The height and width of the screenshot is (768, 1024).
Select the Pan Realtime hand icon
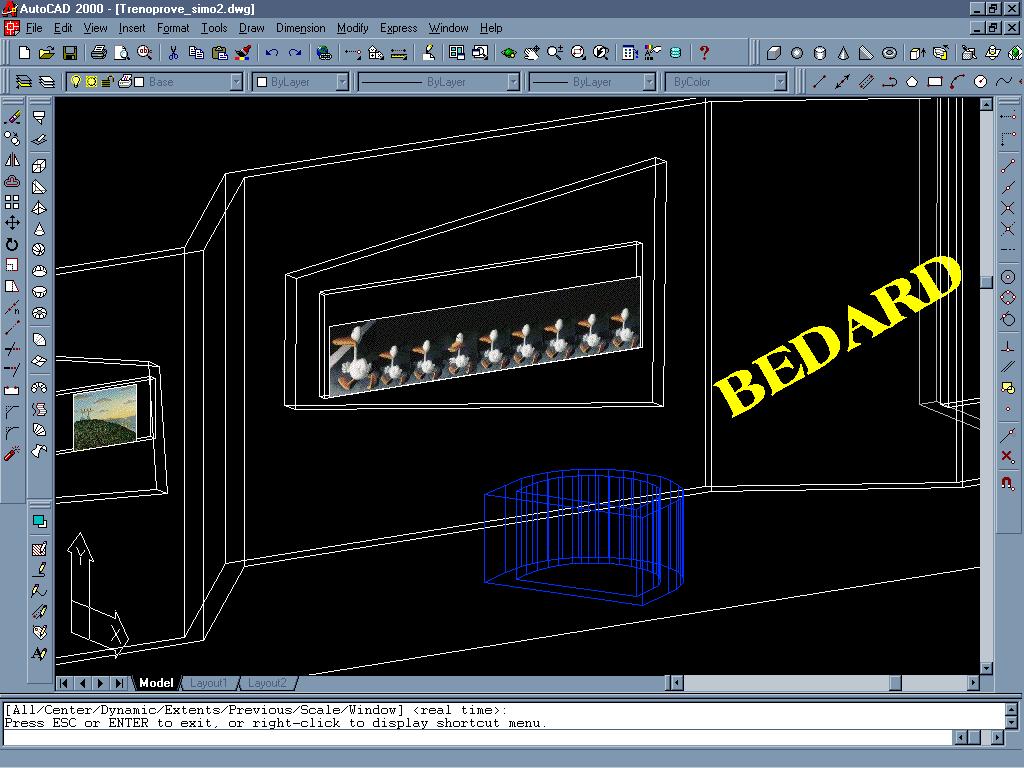pyautogui.click(x=532, y=53)
